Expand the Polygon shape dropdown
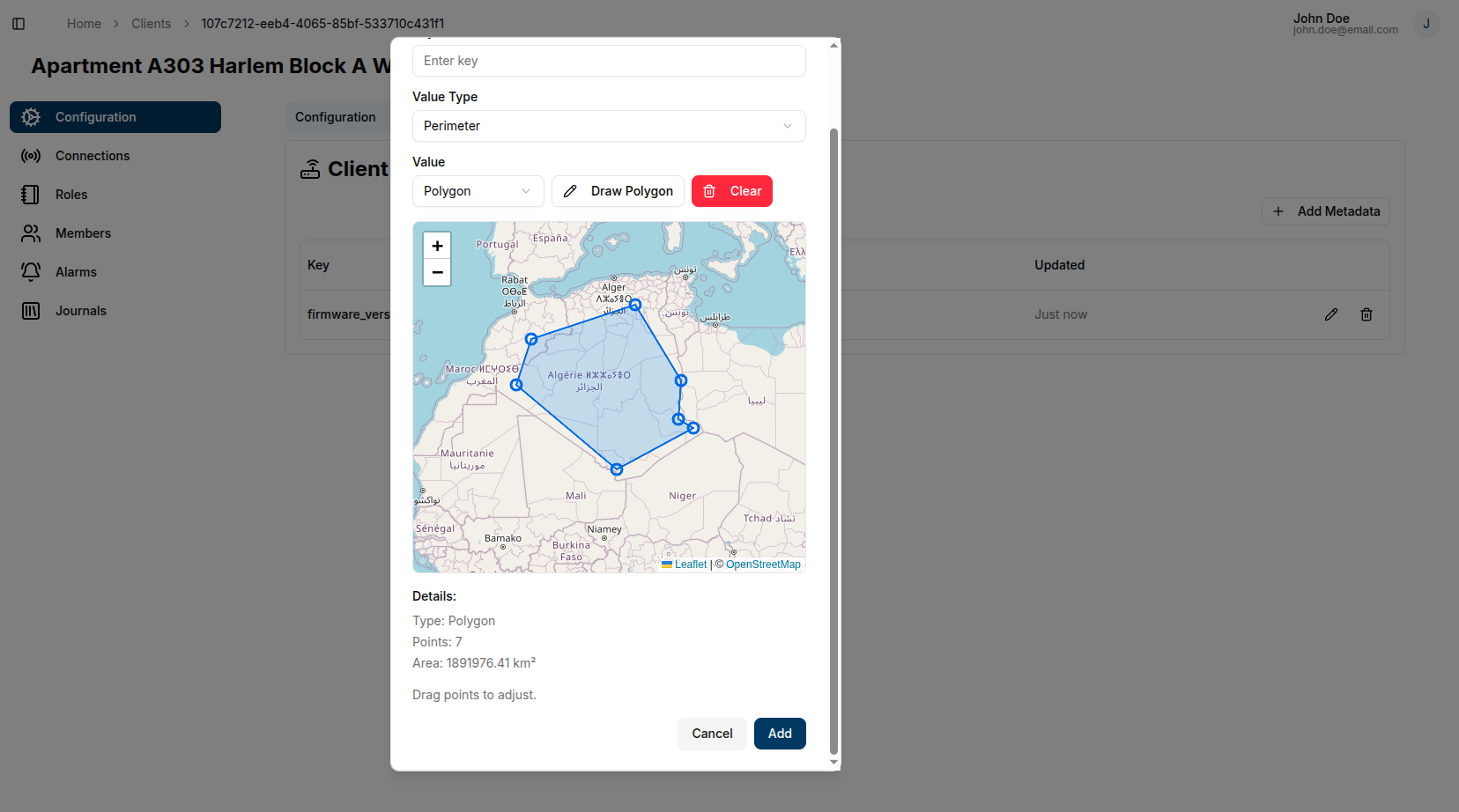Viewport: 1459px width, 812px height. tap(478, 191)
